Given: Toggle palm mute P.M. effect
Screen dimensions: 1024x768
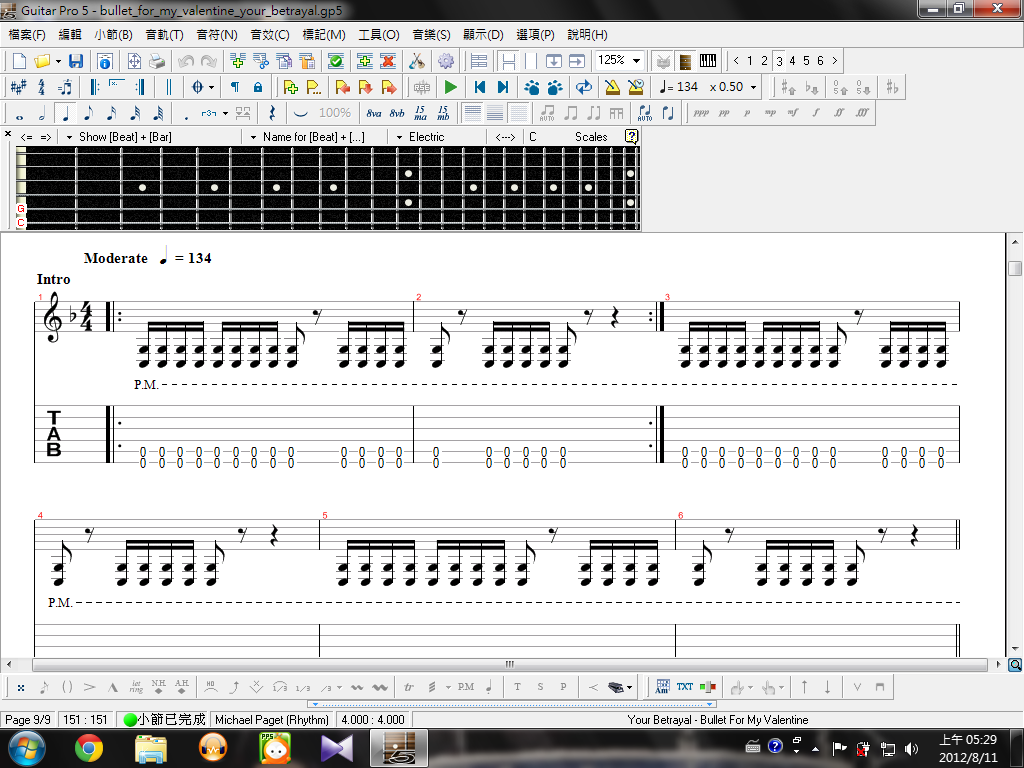Looking at the screenshot, I should tap(466, 686).
